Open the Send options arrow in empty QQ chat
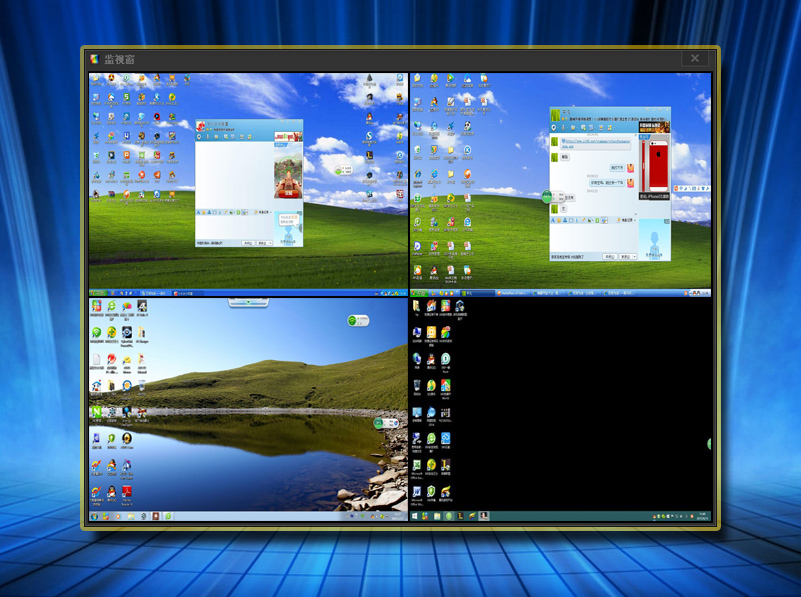801x597 pixels. 271,243
